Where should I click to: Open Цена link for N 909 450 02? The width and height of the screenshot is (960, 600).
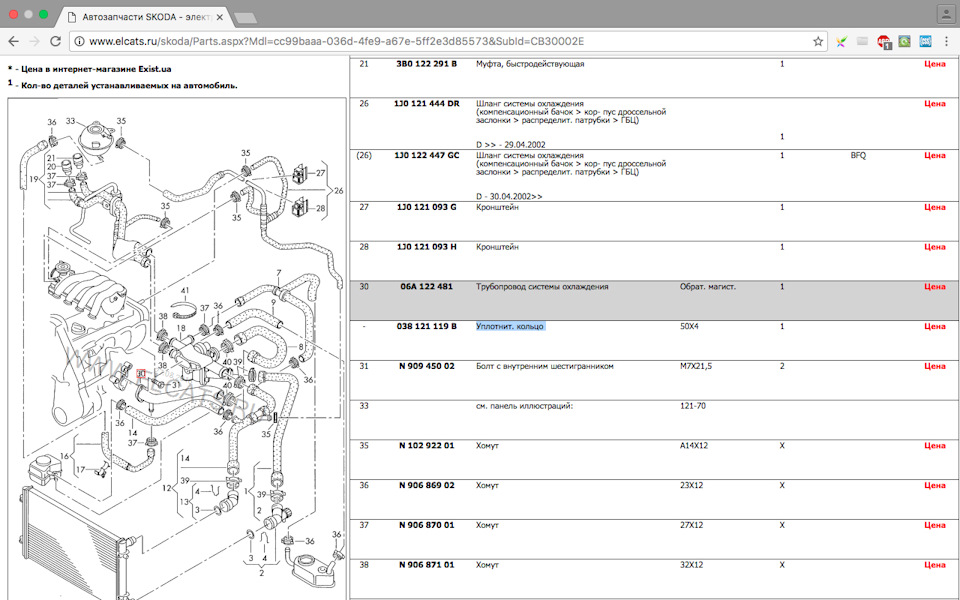pyautogui.click(x=934, y=366)
